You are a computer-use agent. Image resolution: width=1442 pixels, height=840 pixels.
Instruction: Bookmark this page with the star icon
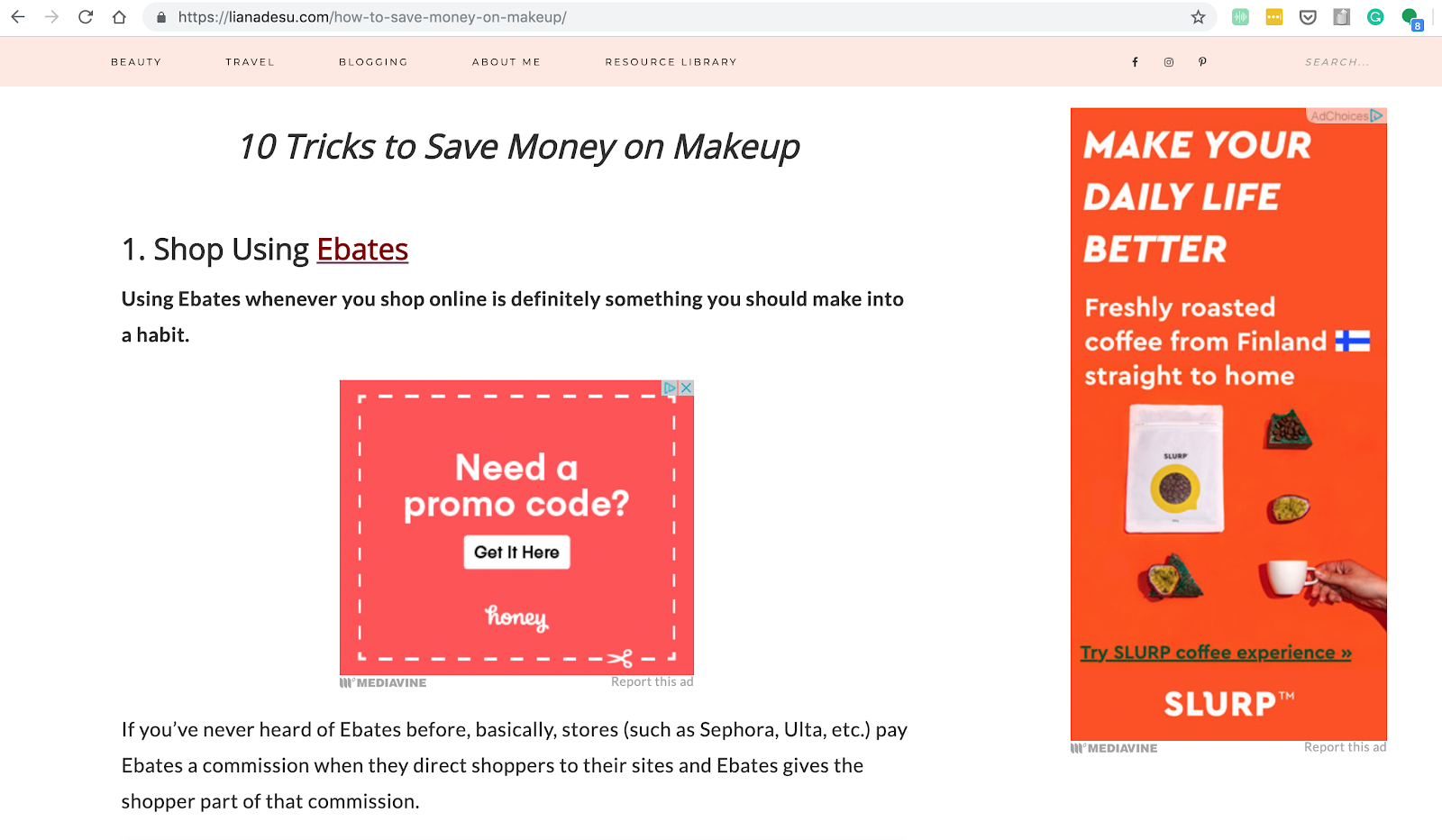click(1198, 17)
